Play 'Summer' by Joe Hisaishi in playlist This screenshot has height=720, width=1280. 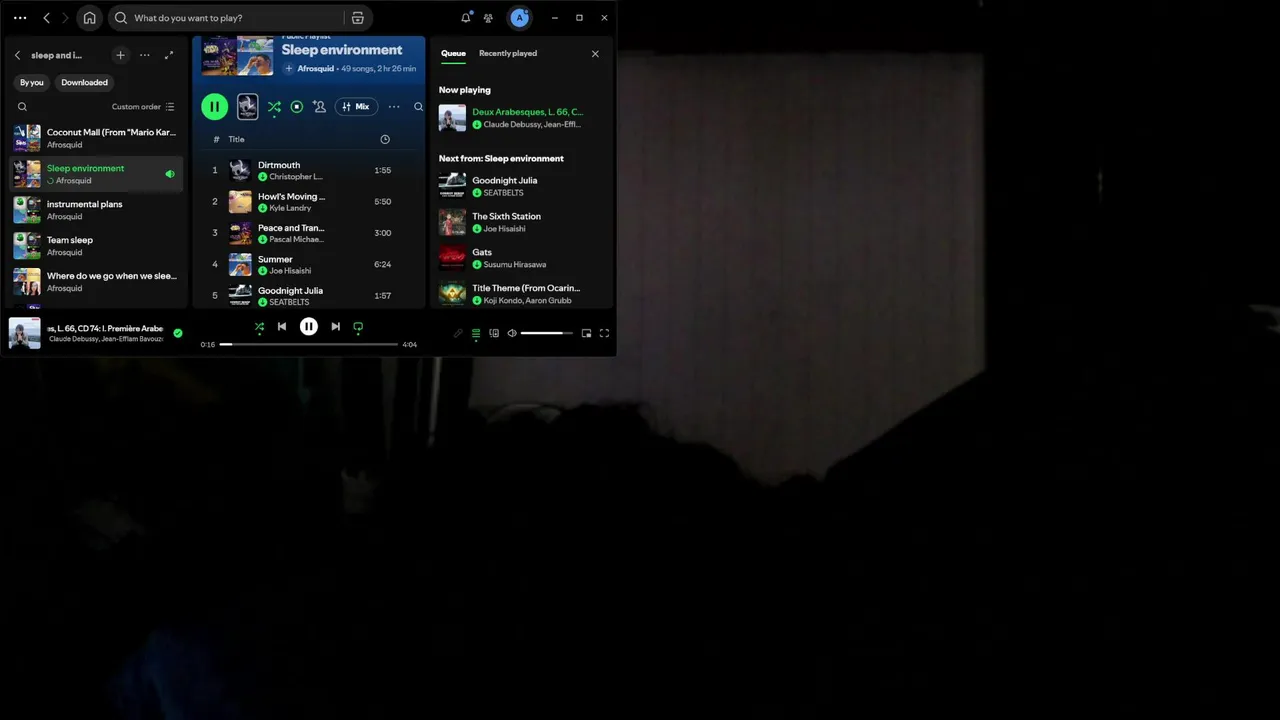(308, 264)
